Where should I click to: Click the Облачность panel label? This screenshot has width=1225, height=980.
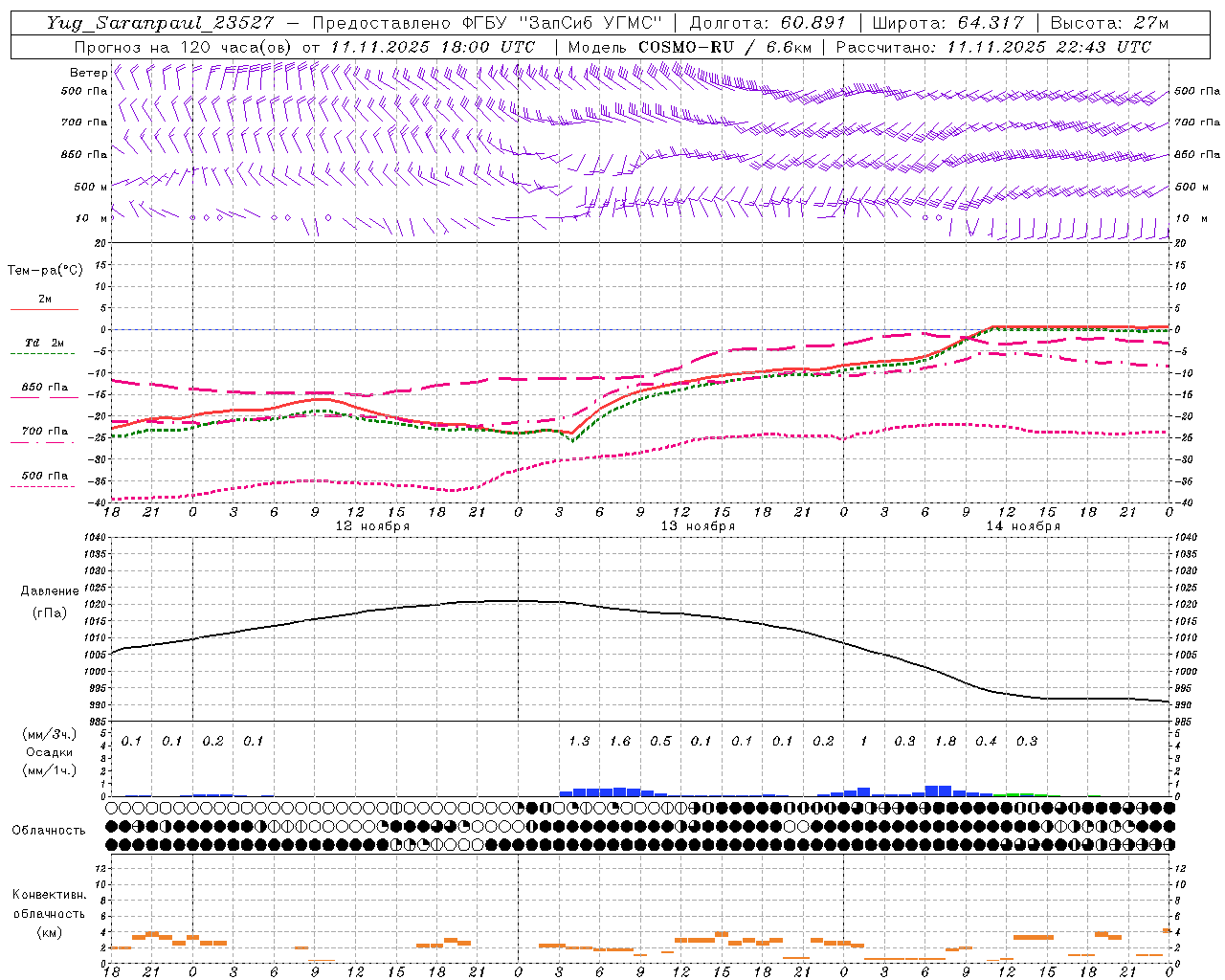[x=49, y=831]
